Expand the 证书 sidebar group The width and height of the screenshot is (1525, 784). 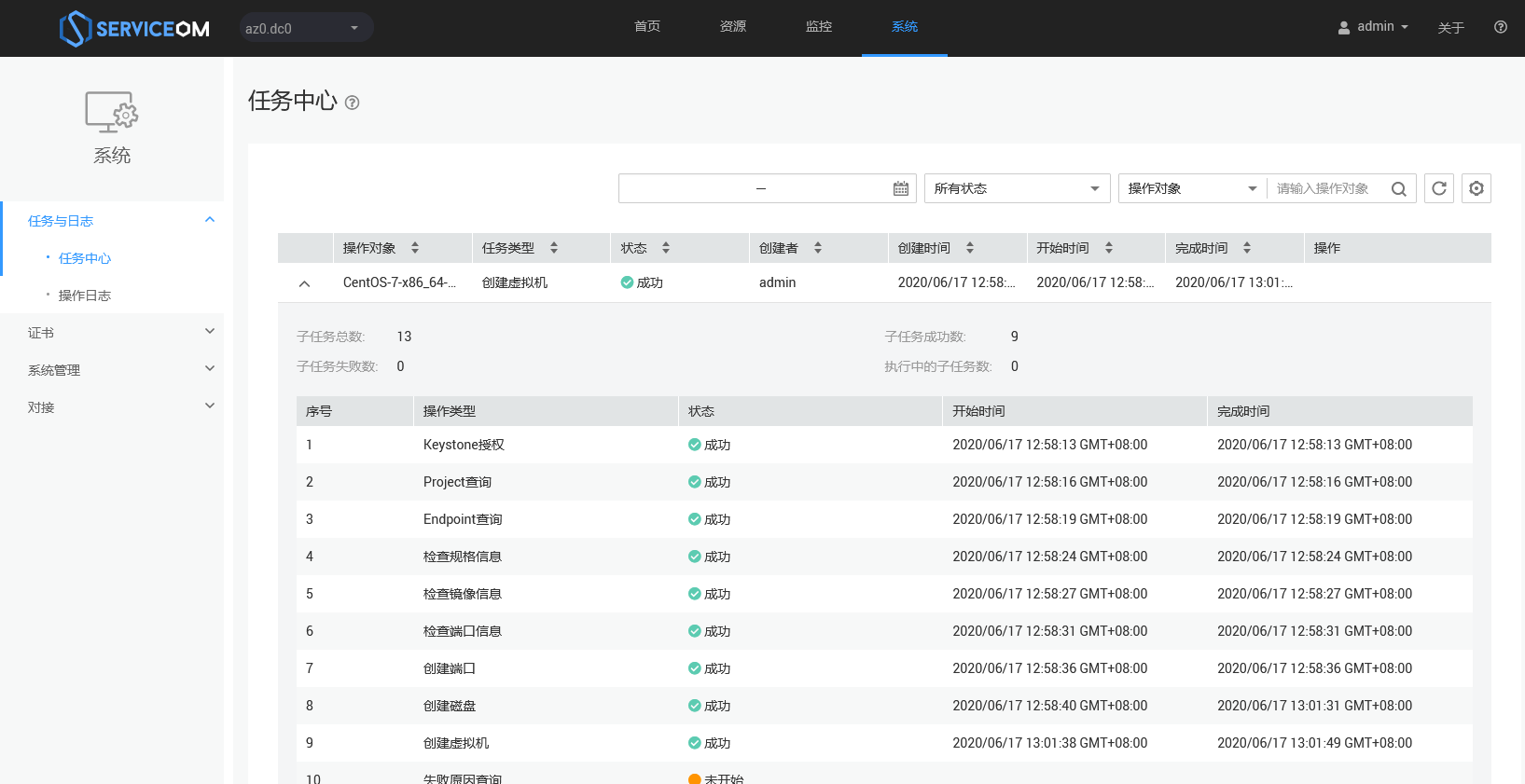[112, 332]
